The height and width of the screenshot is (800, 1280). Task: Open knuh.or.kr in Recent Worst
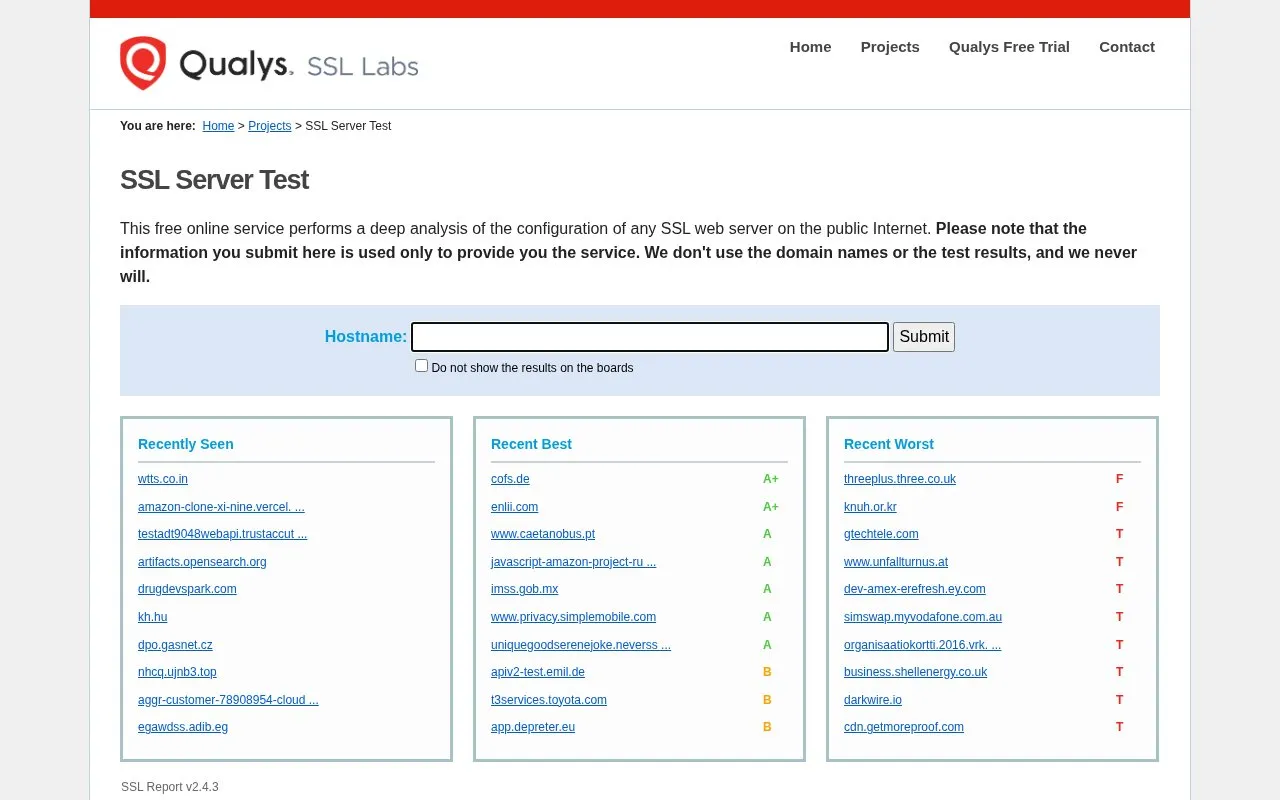point(870,507)
